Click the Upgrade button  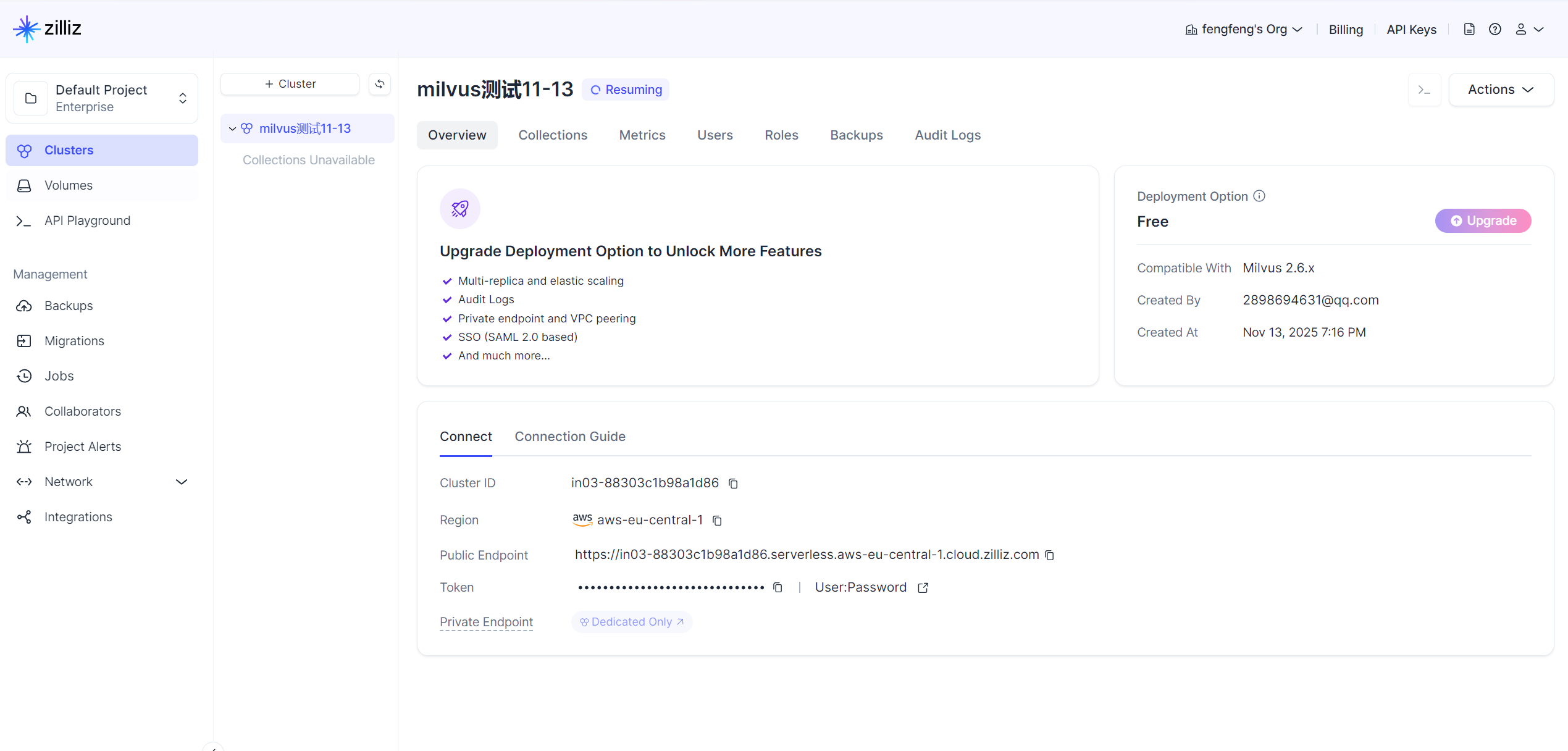1482,220
